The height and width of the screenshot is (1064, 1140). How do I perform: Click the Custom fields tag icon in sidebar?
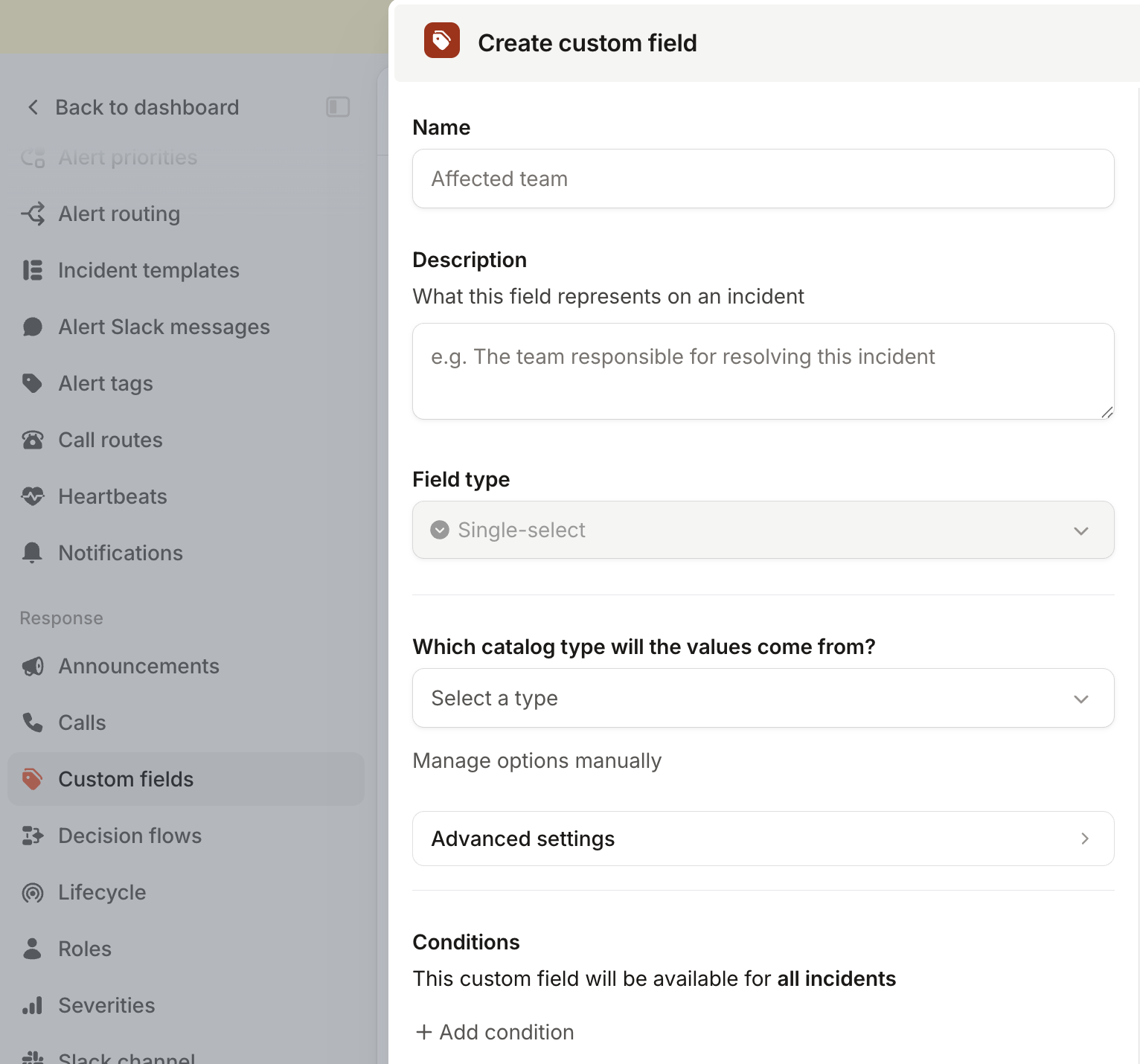click(33, 779)
